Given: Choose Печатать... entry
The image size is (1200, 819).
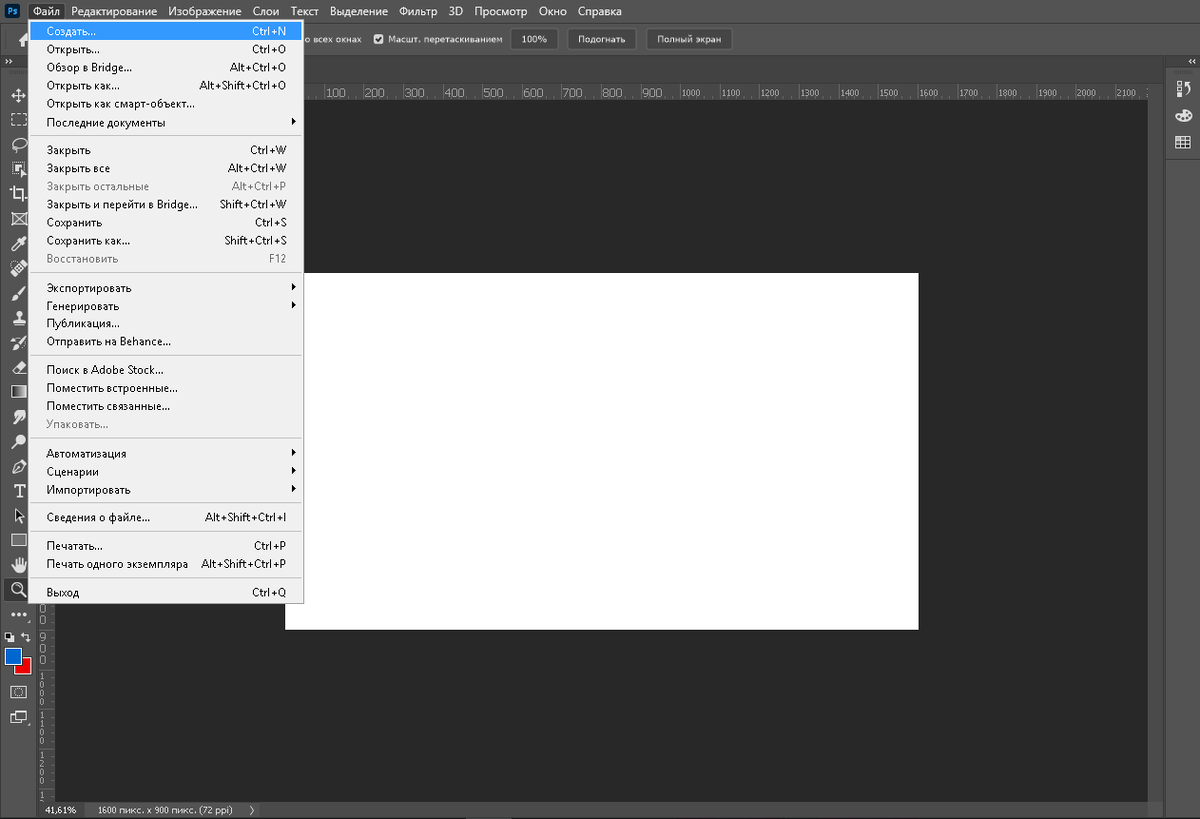Looking at the screenshot, I should 165,545.
